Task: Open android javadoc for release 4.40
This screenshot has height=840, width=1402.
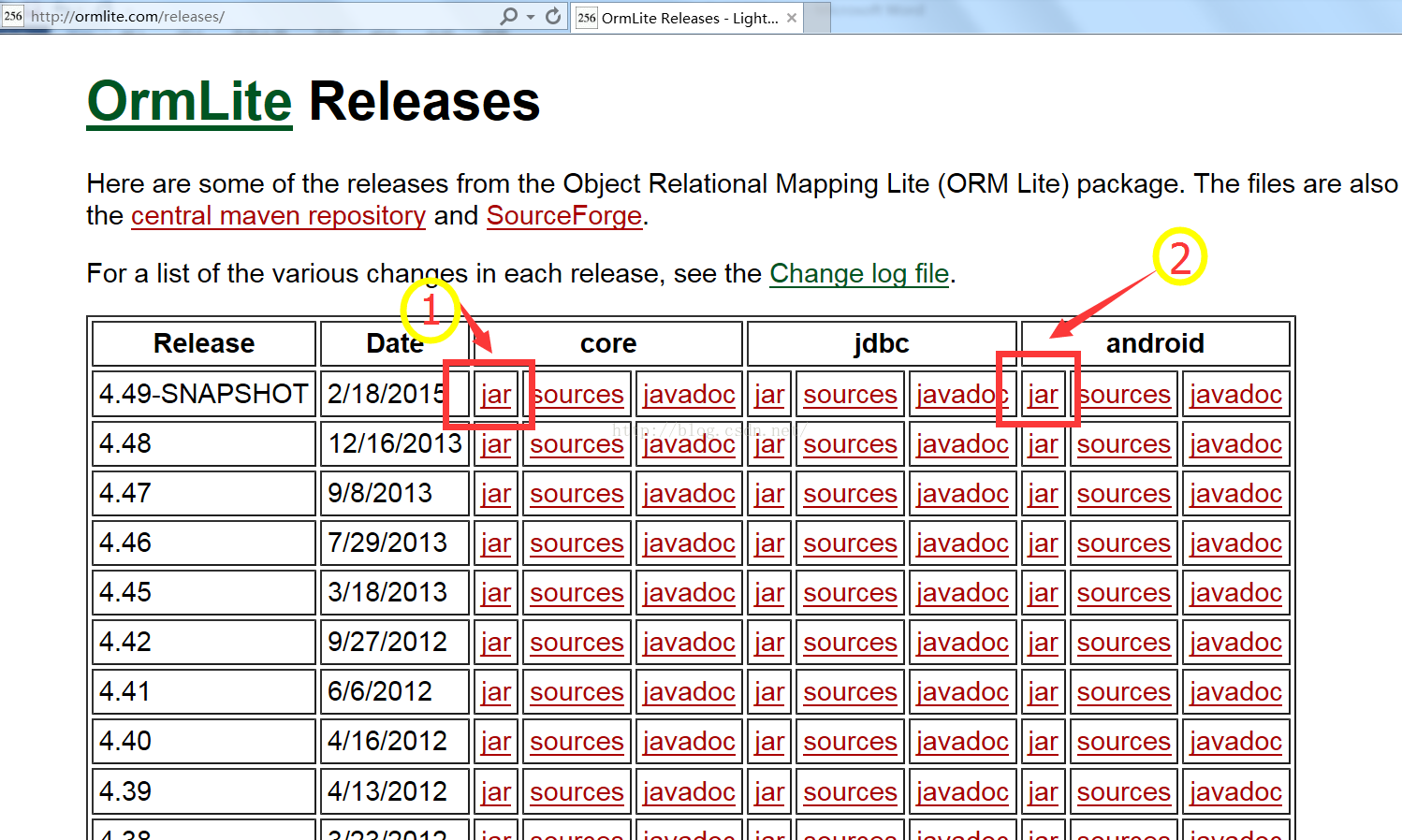Action: (1235, 742)
